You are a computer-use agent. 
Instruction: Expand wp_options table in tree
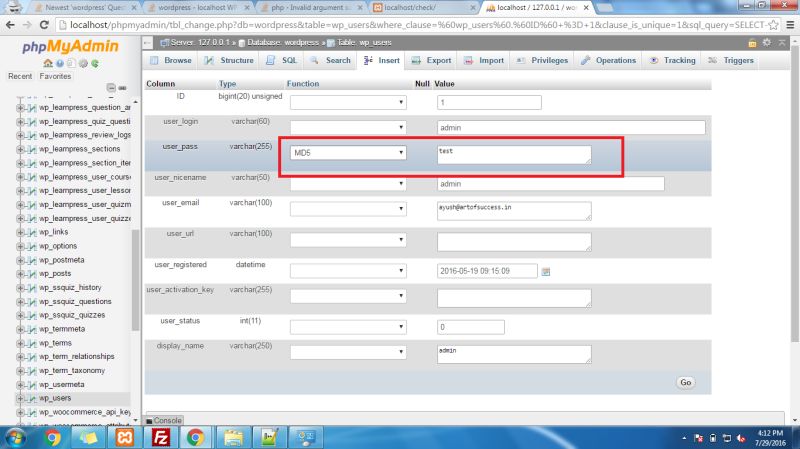click(x=20, y=246)
